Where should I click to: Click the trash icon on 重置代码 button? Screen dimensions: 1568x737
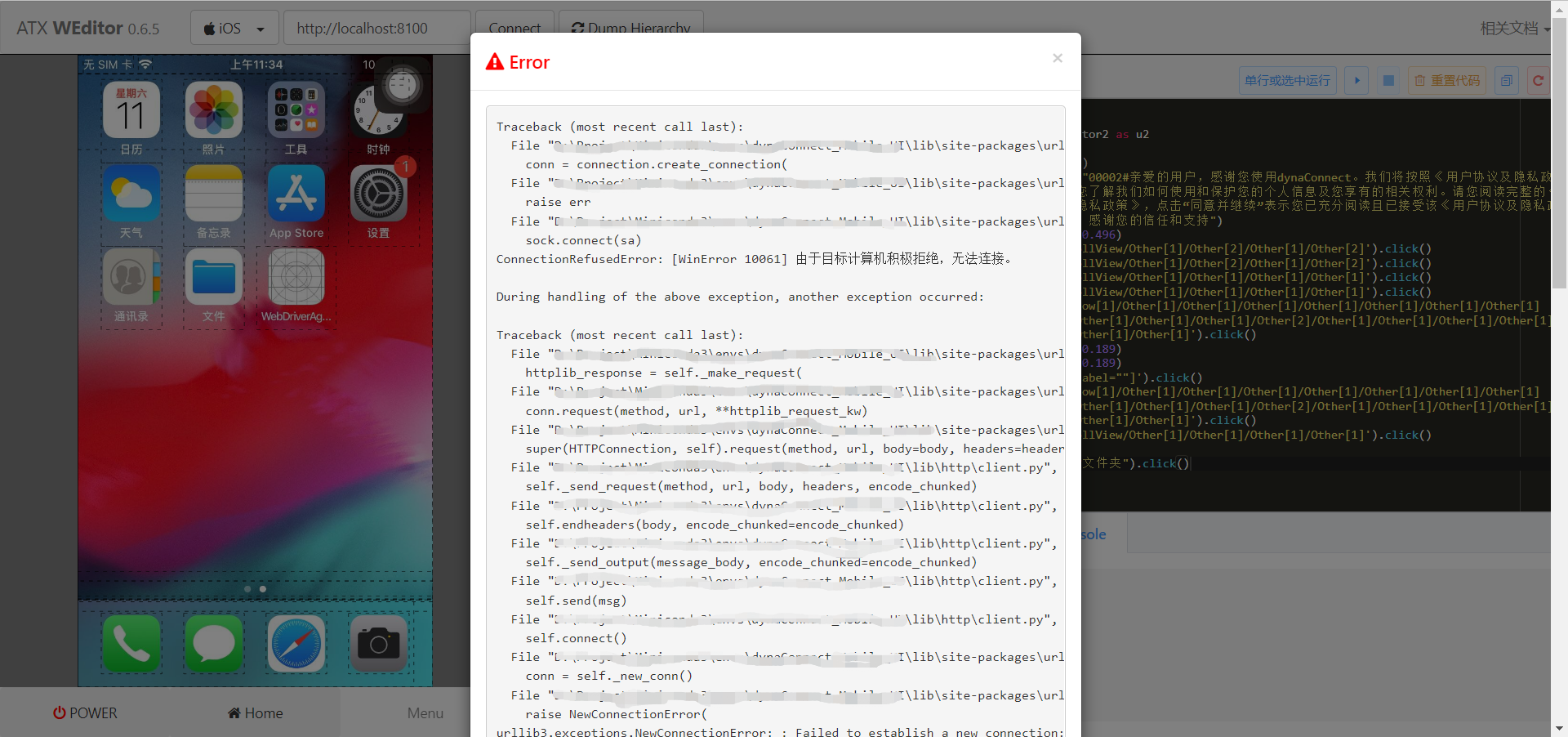click(1421, 80)
